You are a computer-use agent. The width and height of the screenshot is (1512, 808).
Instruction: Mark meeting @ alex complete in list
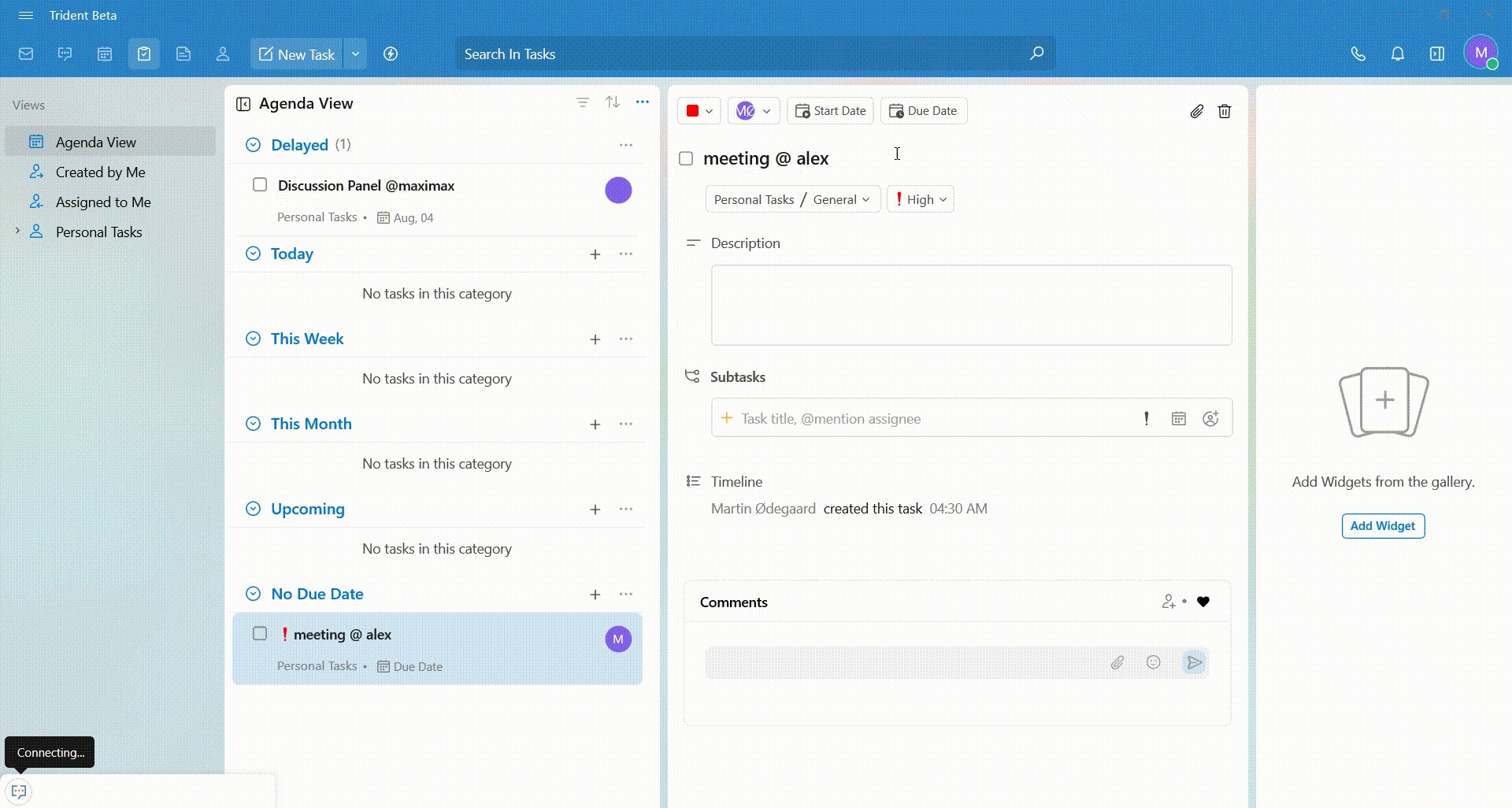point(260,634)
